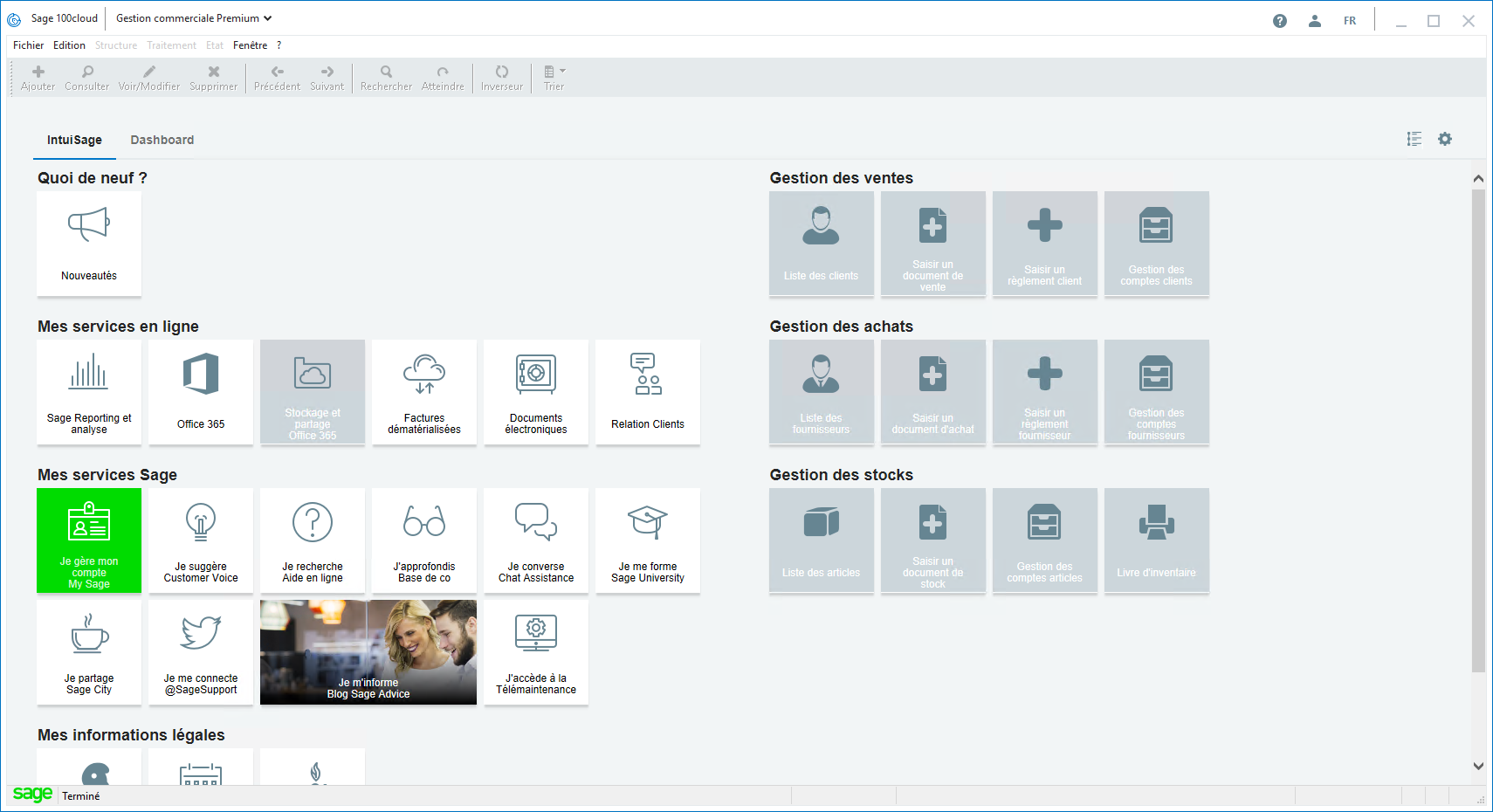The width and height of the screenshot is (1493, 812).
Task: Click the list layout icon
Action: pos(1414,139)
